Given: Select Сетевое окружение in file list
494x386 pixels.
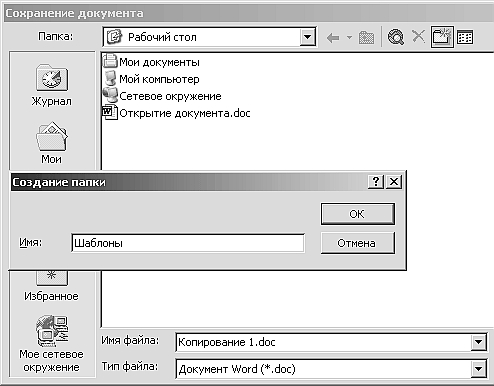Looking at the screenshot, I should pos(162,96).
